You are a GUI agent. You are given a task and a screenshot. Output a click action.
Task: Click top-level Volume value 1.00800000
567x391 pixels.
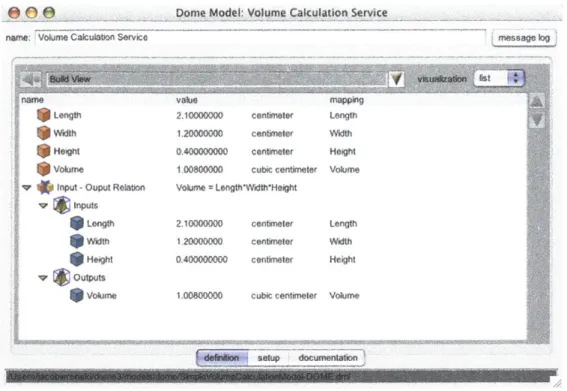coord(200,169)
